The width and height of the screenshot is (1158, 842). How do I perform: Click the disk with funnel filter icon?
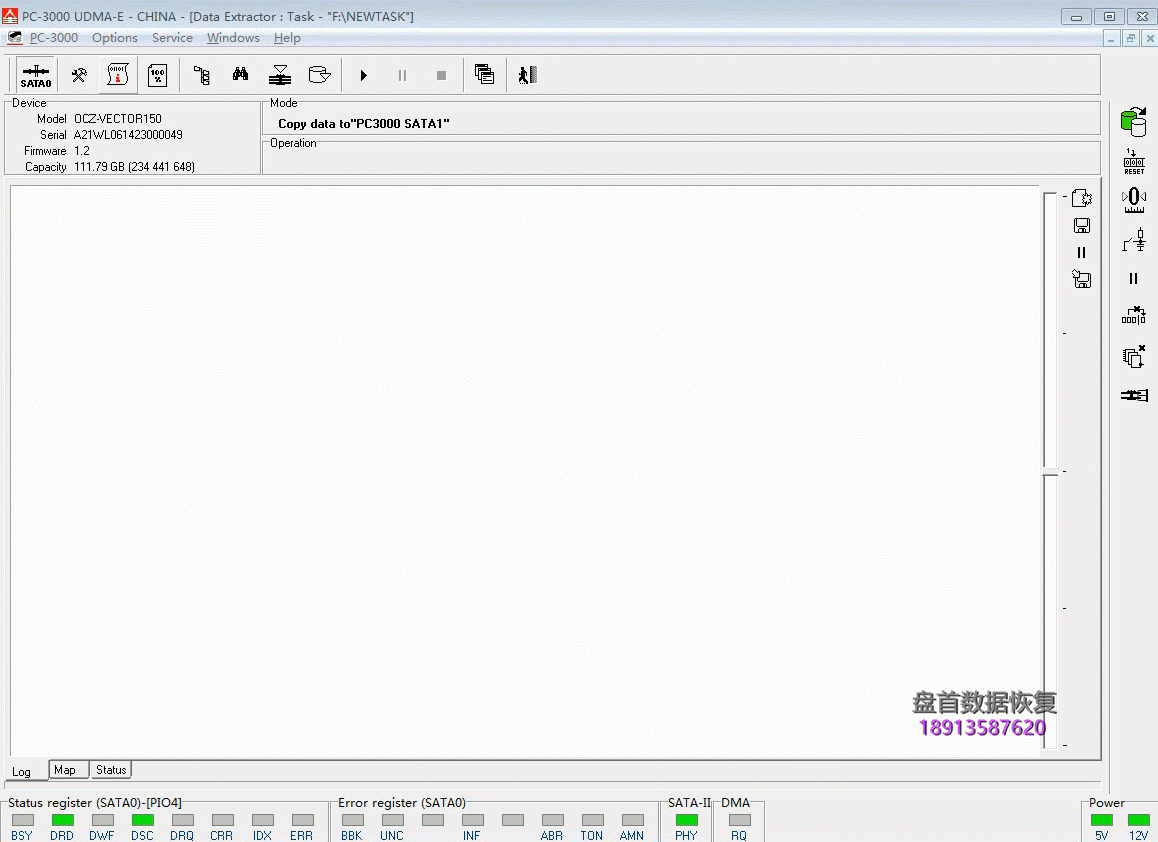point(319,75)
